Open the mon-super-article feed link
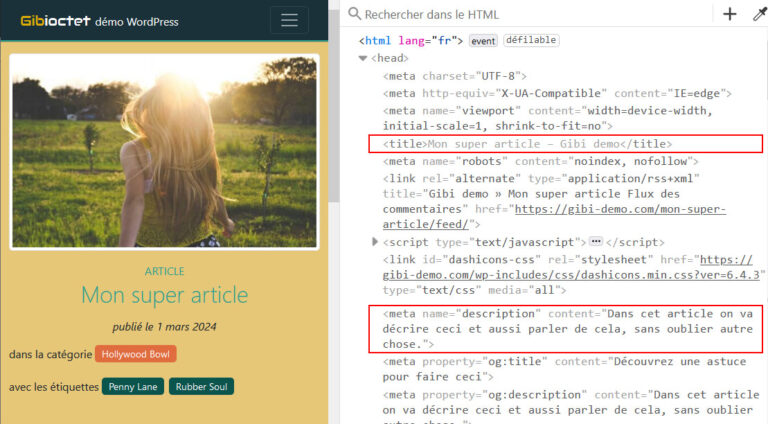This screenshot has height=424, width=768. click(x=554, y=216)
